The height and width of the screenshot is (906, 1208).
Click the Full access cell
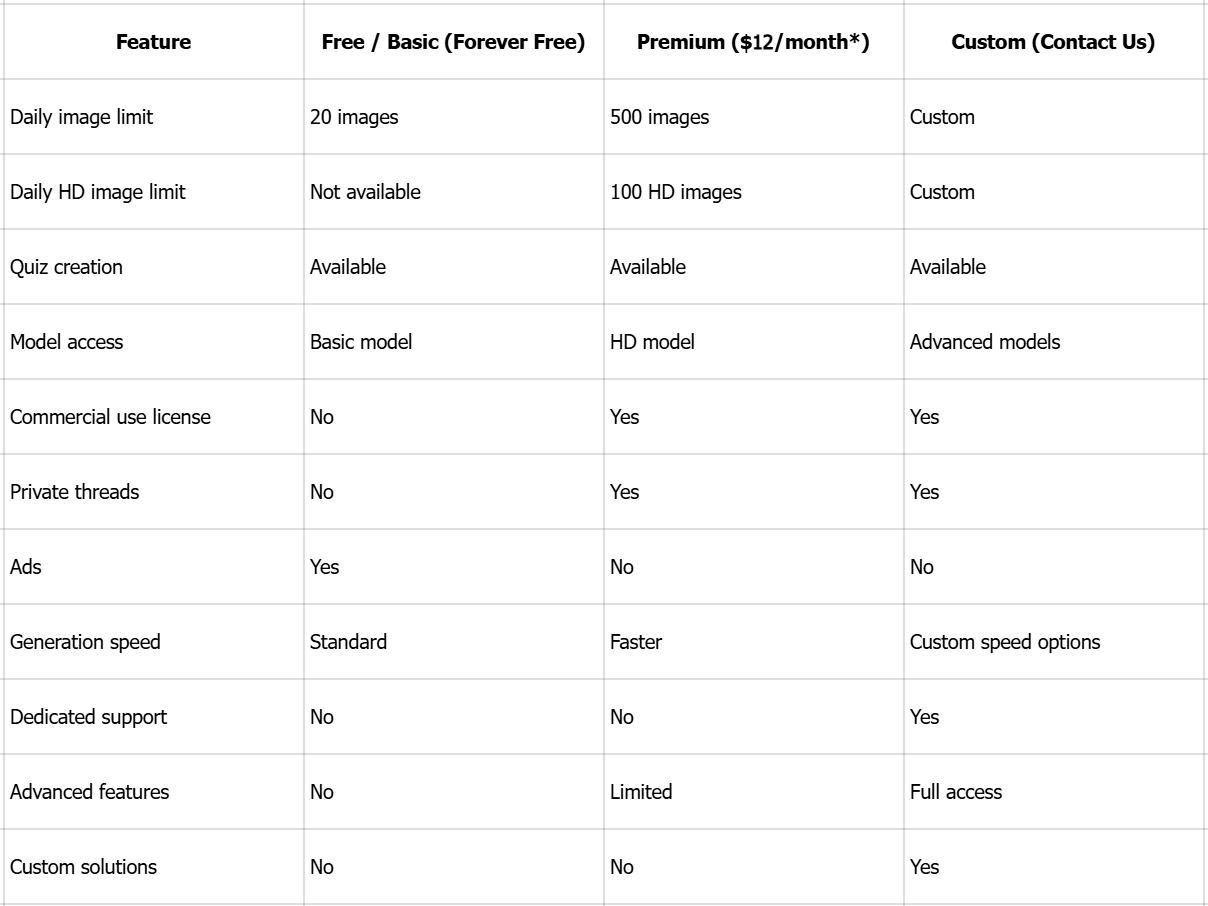956,792
